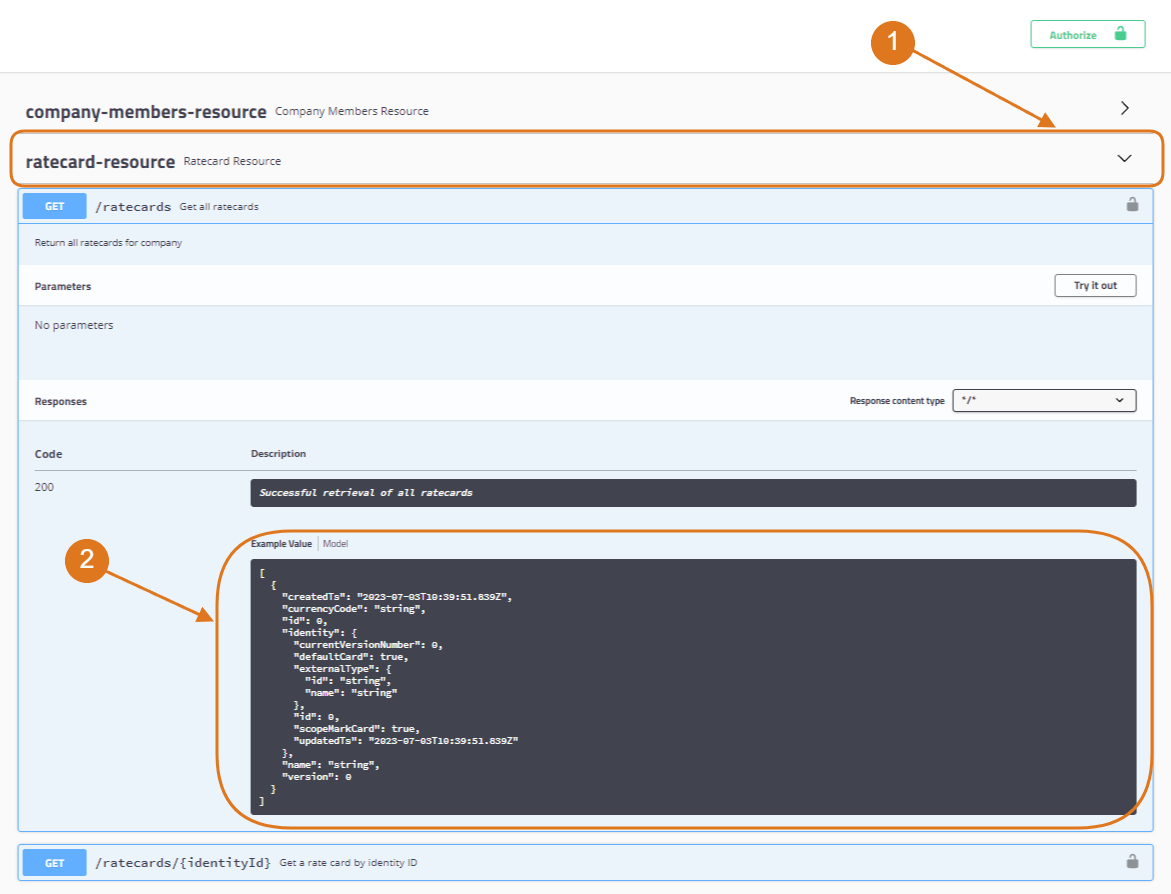Click the Code column header
The height and width of the screenshot is (894, 1171).
click(49, 454)
